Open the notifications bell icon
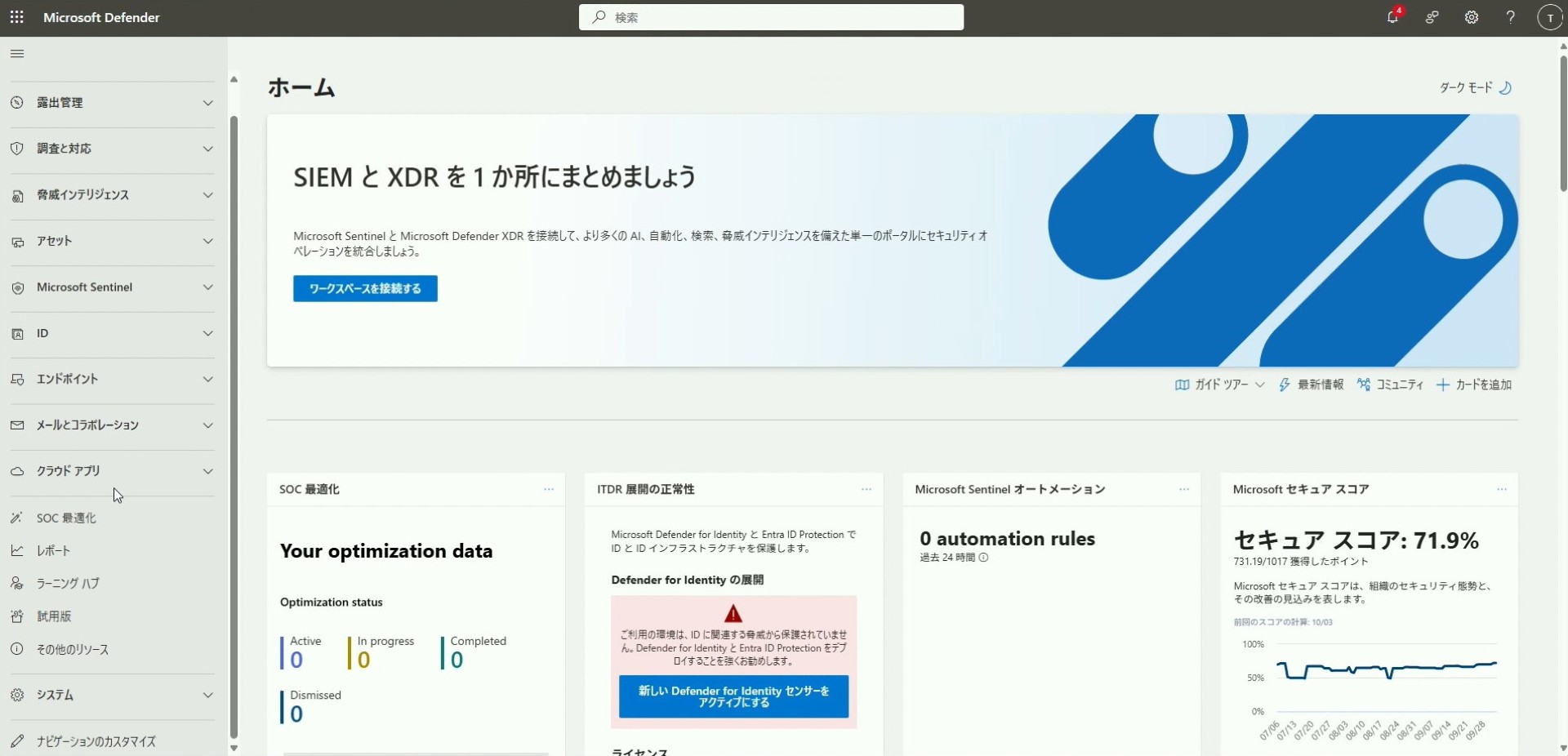This screenshot has height=756, width=1568. tap(1392, 17)
